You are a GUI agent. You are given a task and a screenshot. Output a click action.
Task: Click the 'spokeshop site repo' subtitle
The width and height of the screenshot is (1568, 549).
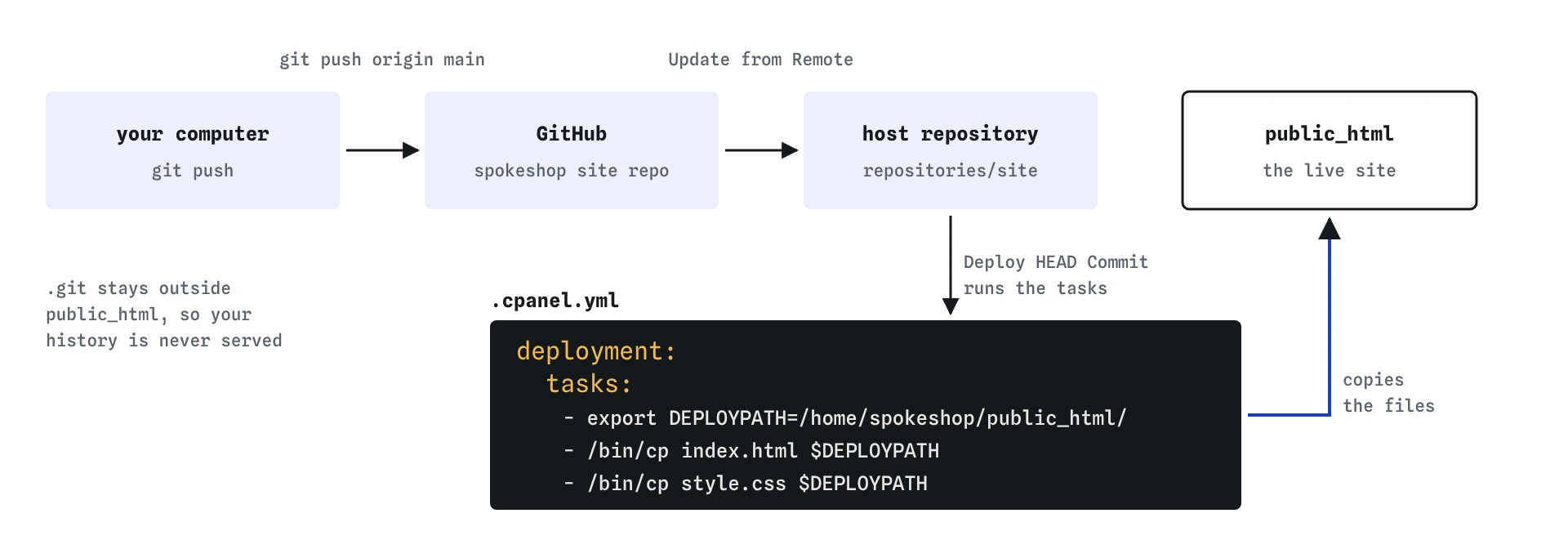(572, 171)
